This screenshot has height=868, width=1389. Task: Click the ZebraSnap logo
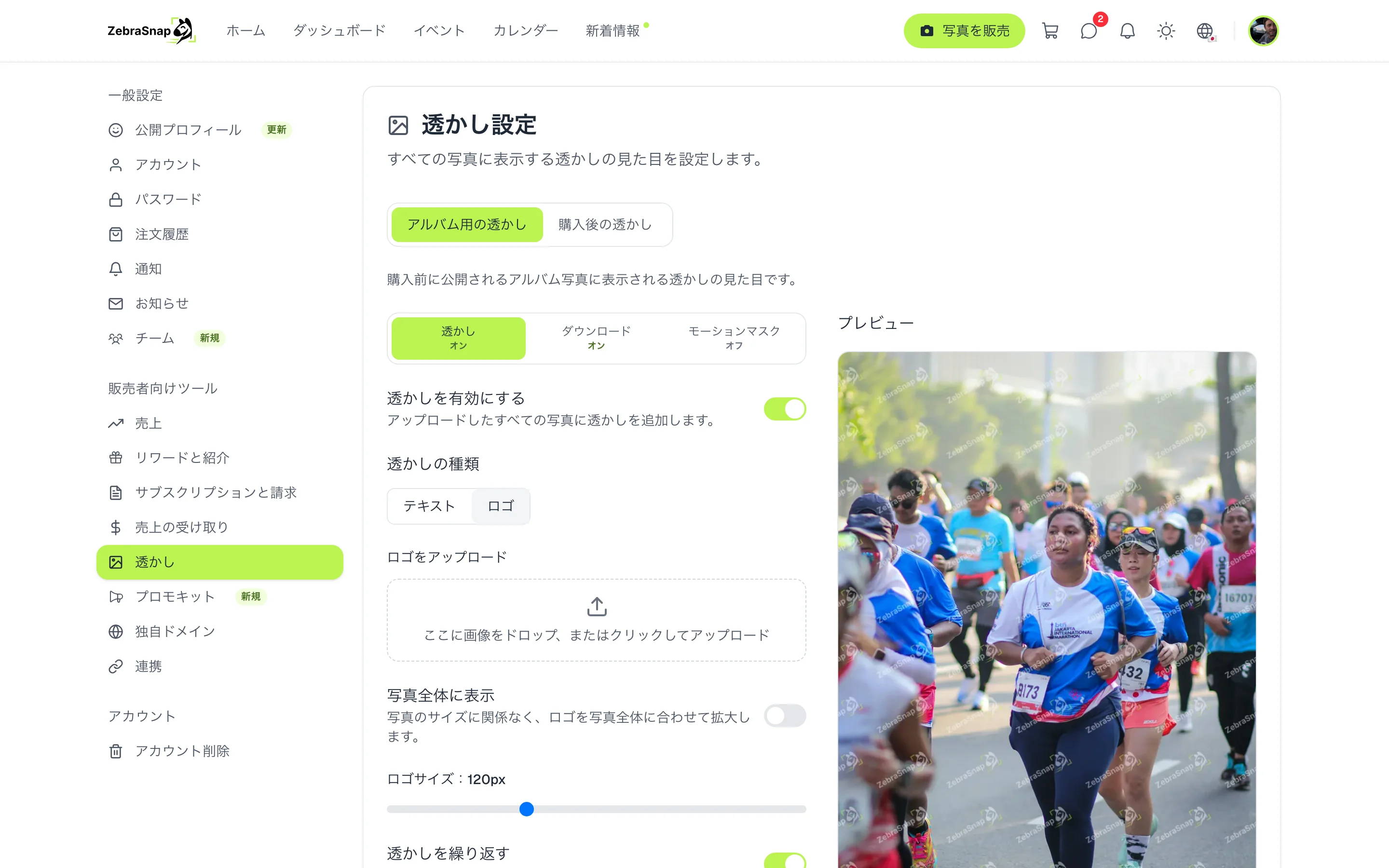(x=151, y=31)
